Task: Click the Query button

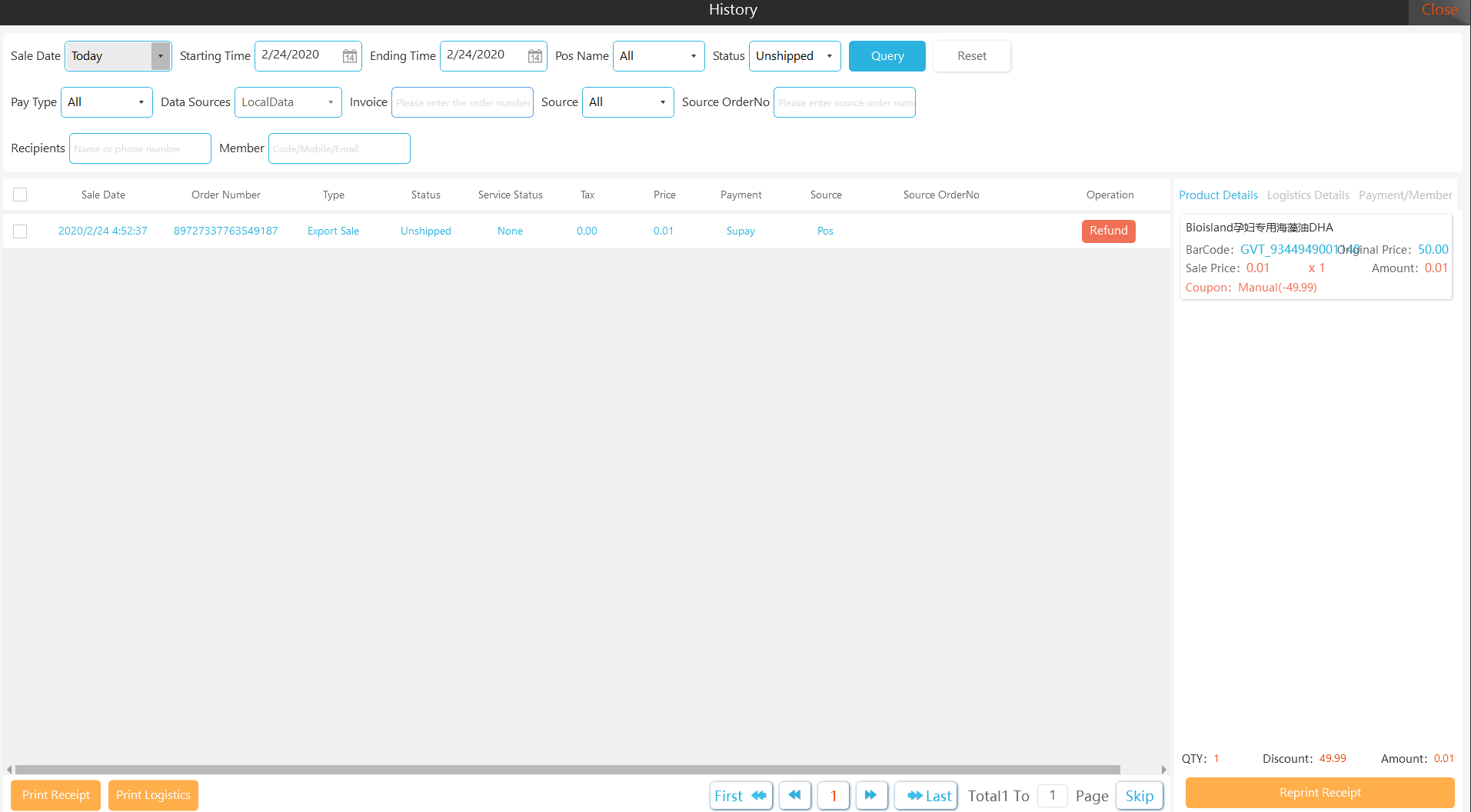Action: pyautogui.click(x=887, y=56)
